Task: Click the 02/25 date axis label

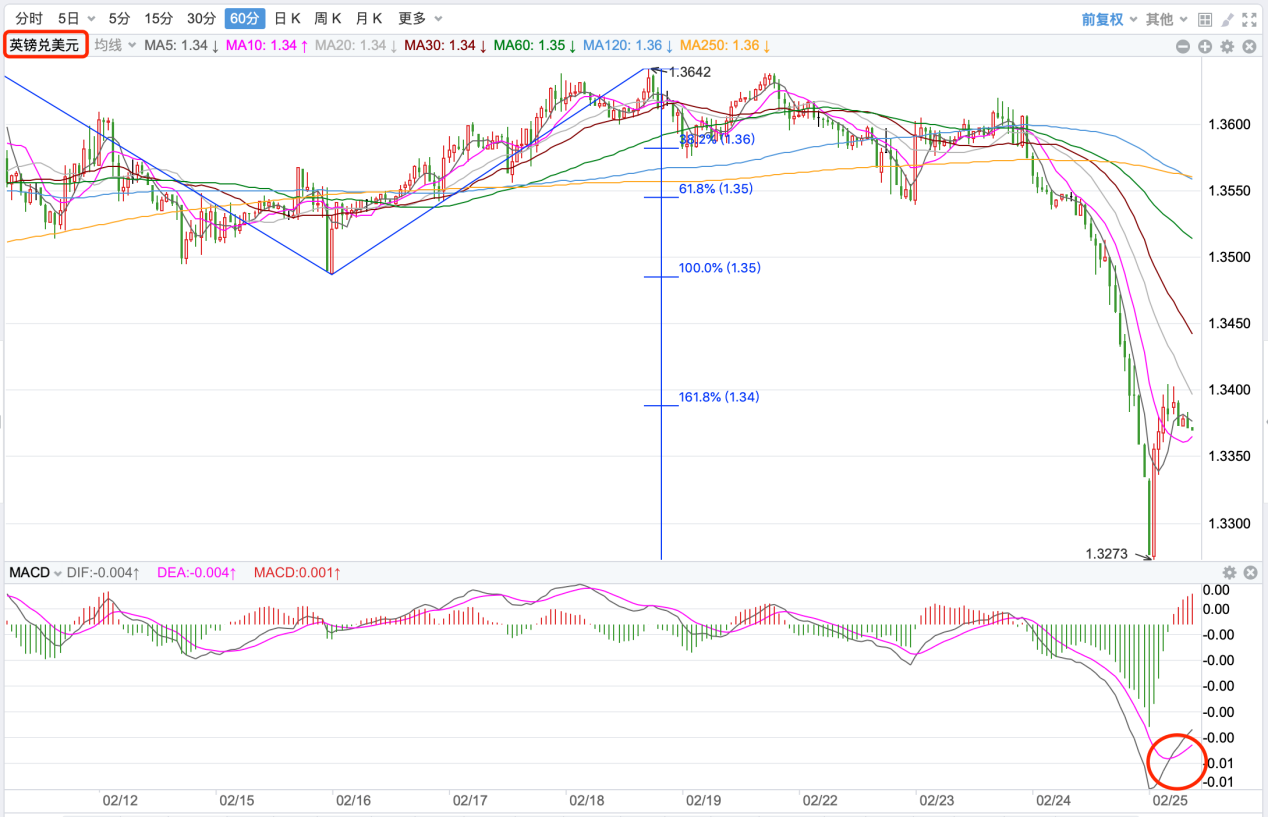Action: point(1170,801)
